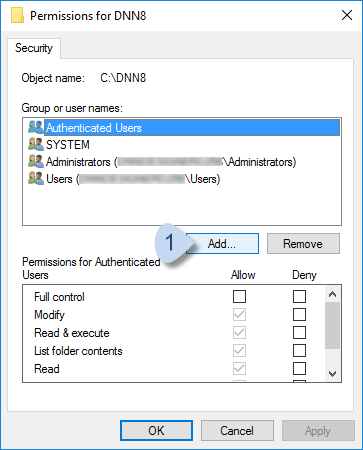Click the Users group icon
Screen dimensions: 363x450
click(36, 179)
